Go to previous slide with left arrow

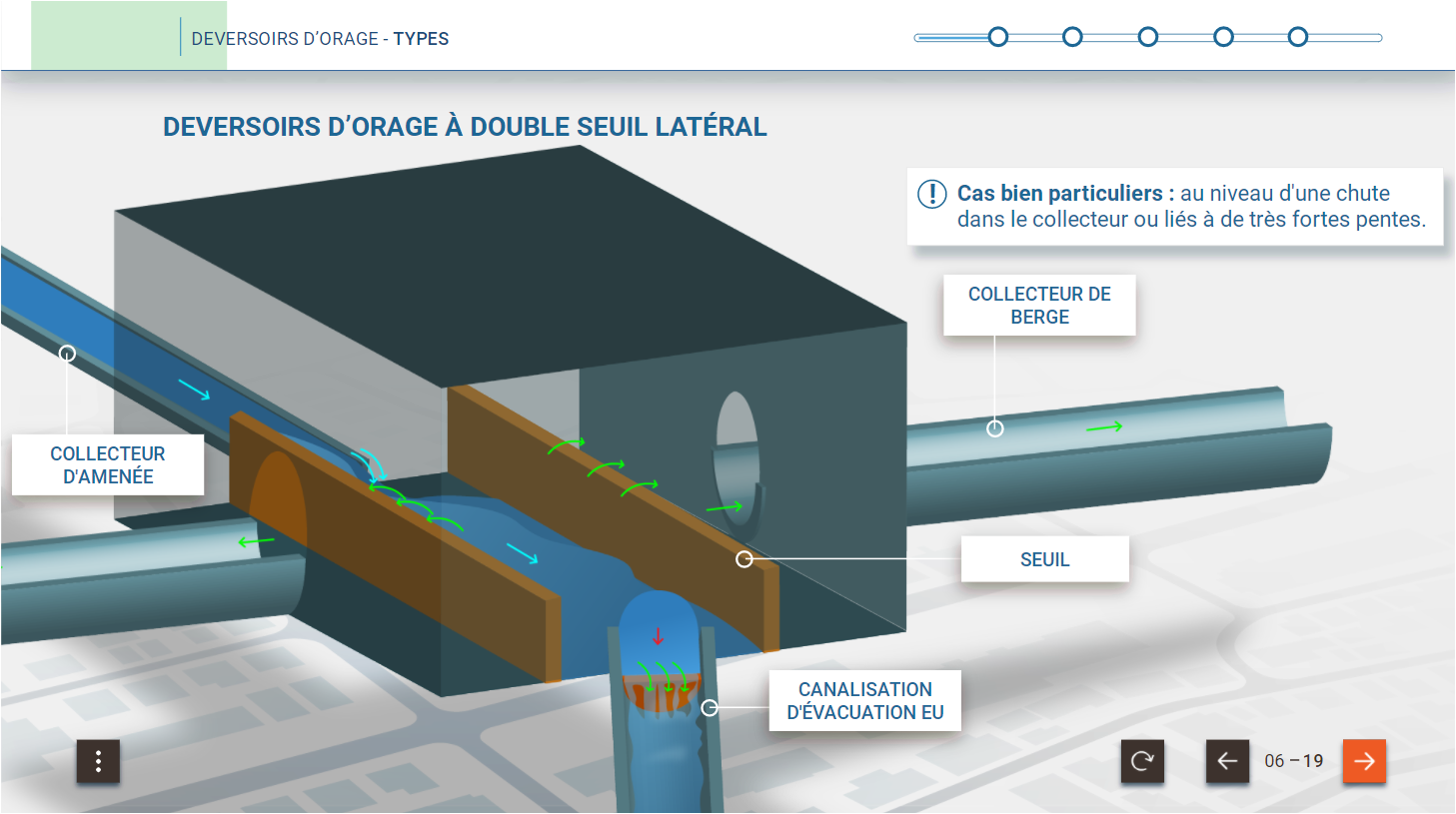pyautogui.click(x=1227, y=762)
